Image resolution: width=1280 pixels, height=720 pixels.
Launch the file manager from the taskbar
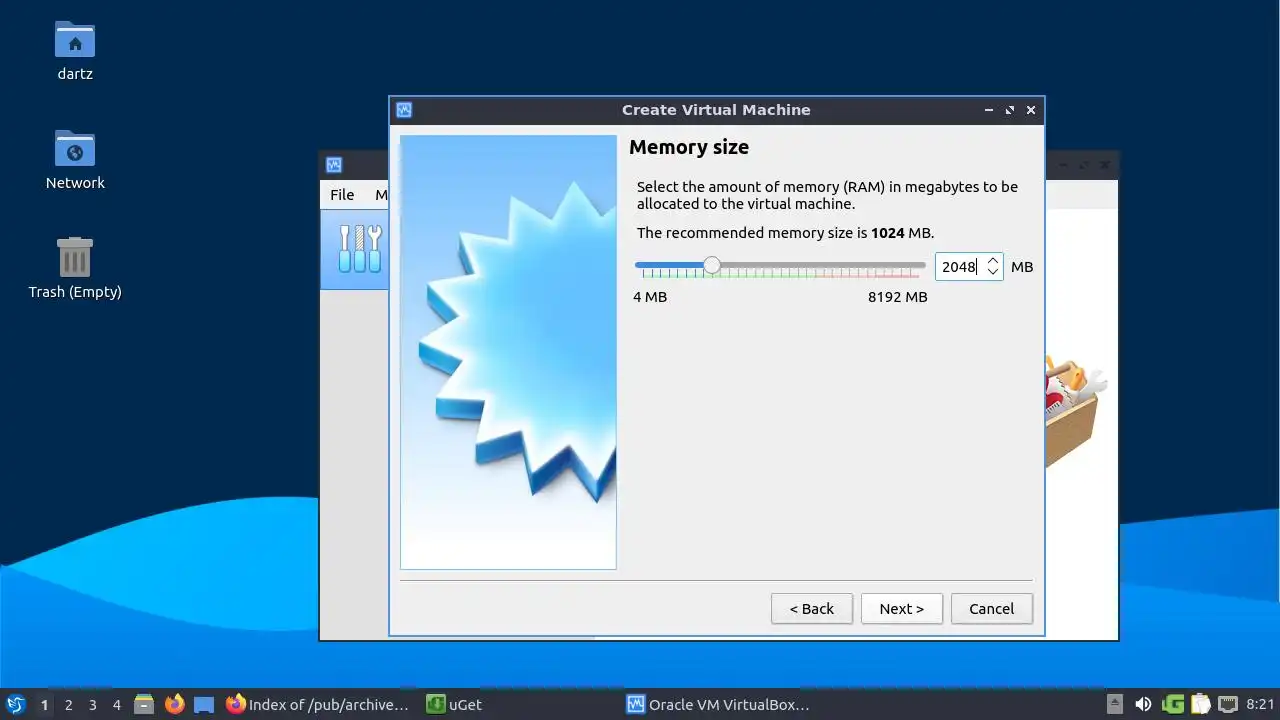click(x=144, y=704)
